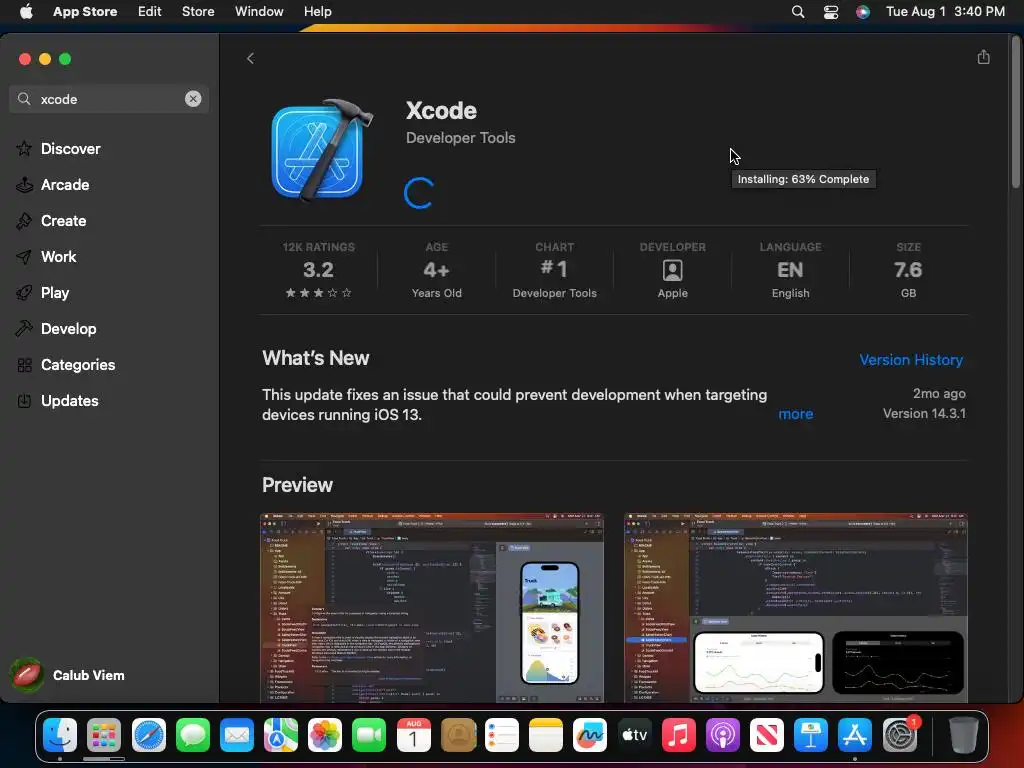Open Reminders from the Dock
1024x768 pixels.
click(x=502, y=735)
